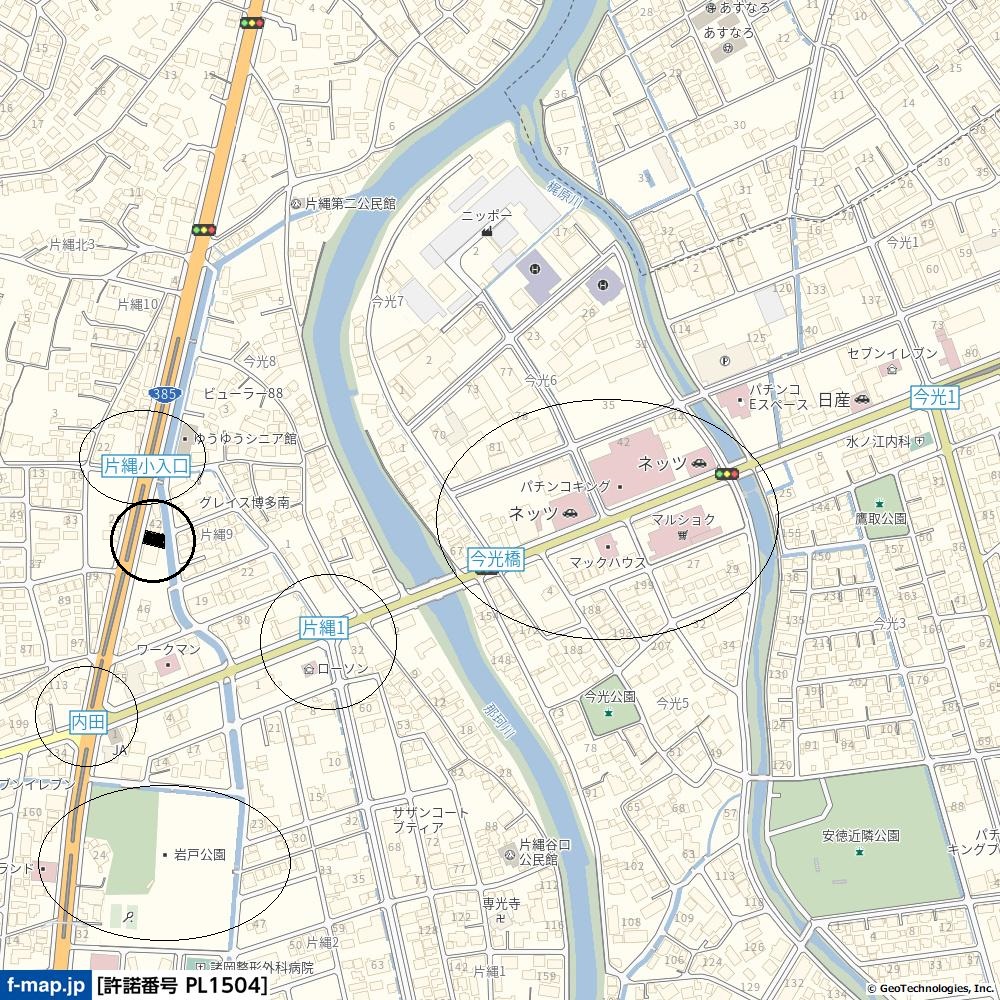Click the 片縄第二公民館 community hall icon
1000x1000 pixels.
[x=296, y=204]
